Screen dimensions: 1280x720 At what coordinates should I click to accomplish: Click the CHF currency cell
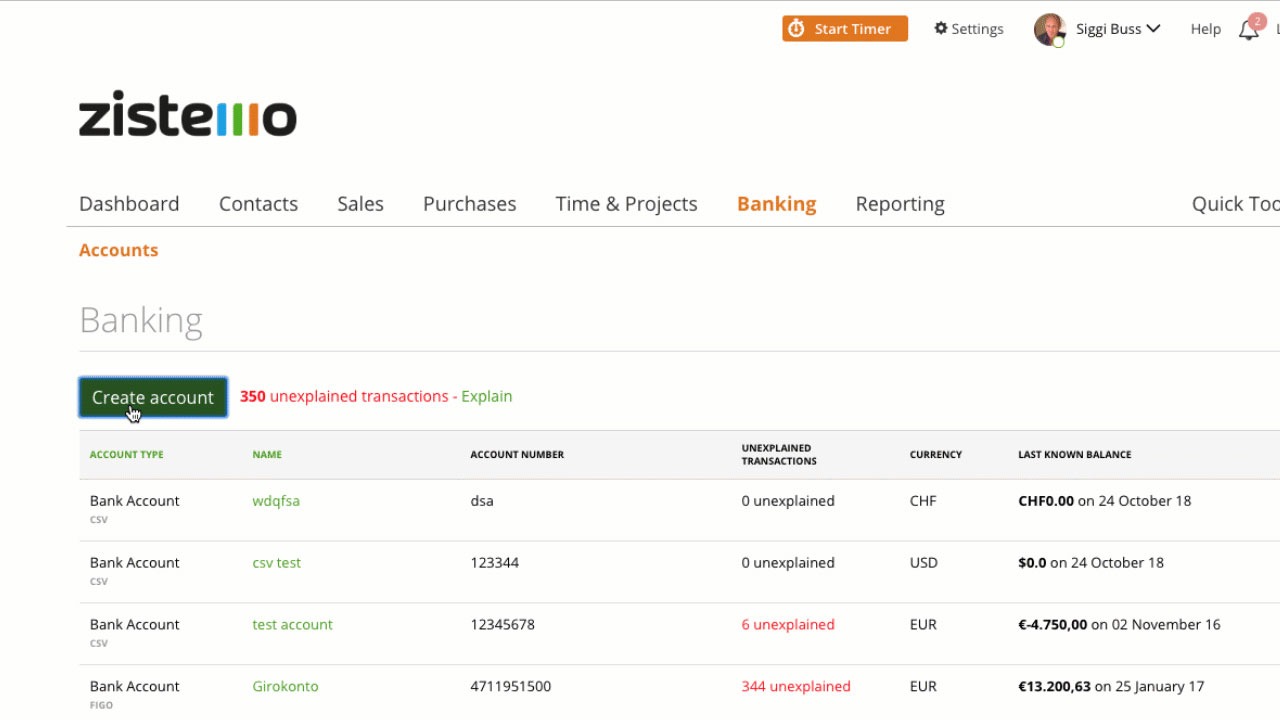923,501
